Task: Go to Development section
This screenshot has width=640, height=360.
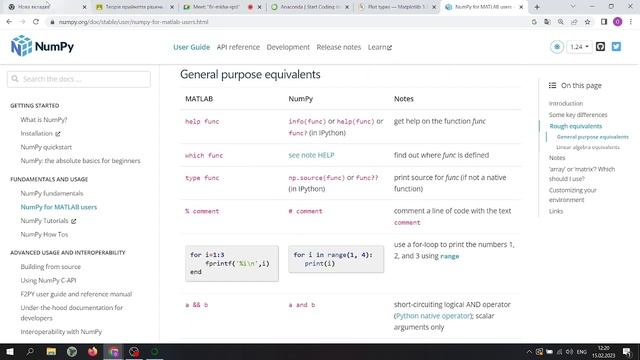Action: click(x=288, y=47)
